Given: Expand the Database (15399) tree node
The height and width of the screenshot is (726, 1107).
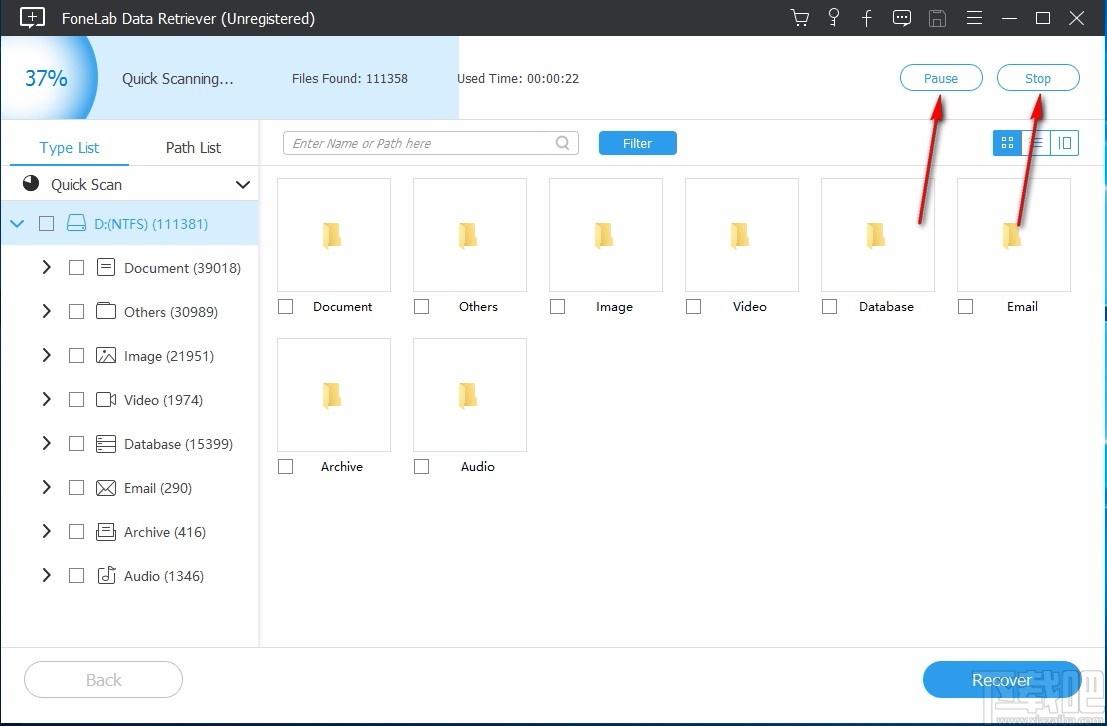Looking at the screenshot, I should click(x=47, y=443).
